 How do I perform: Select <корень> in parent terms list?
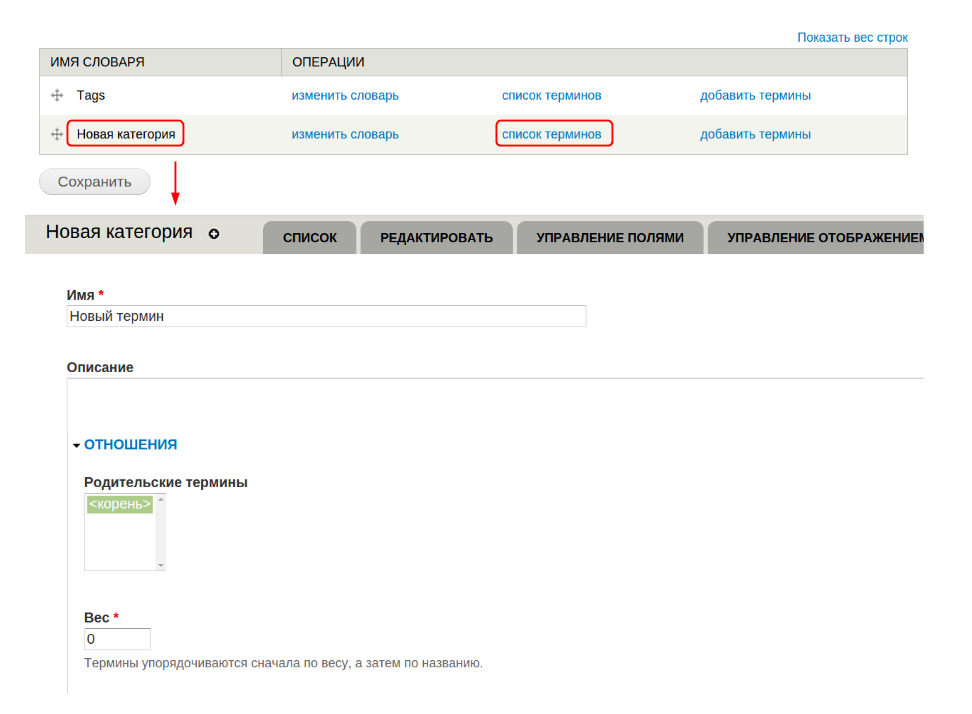click(x=119, y=505)
